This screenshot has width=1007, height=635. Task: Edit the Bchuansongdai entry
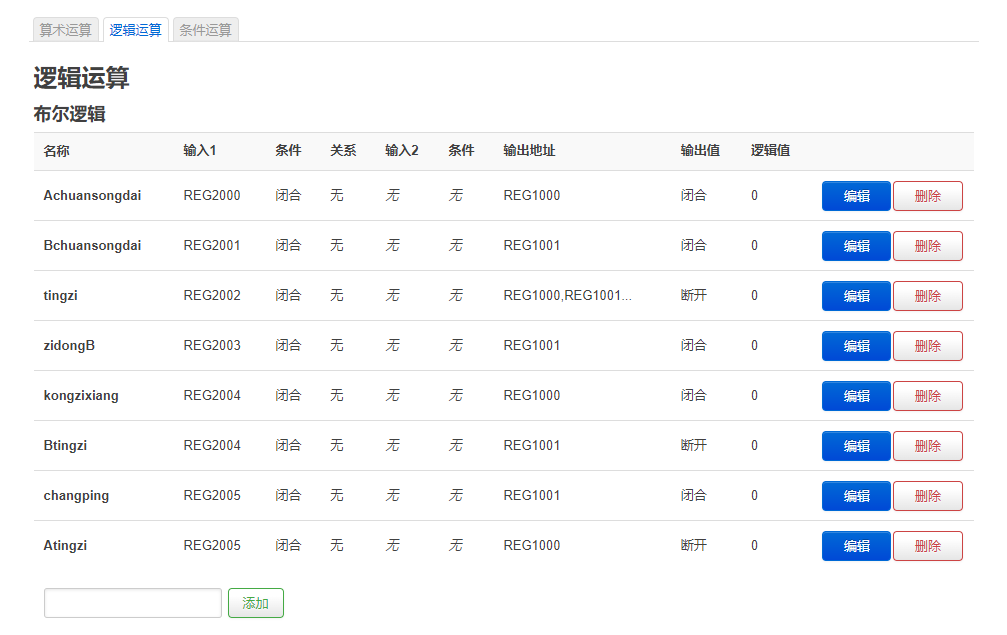(856, 246)
